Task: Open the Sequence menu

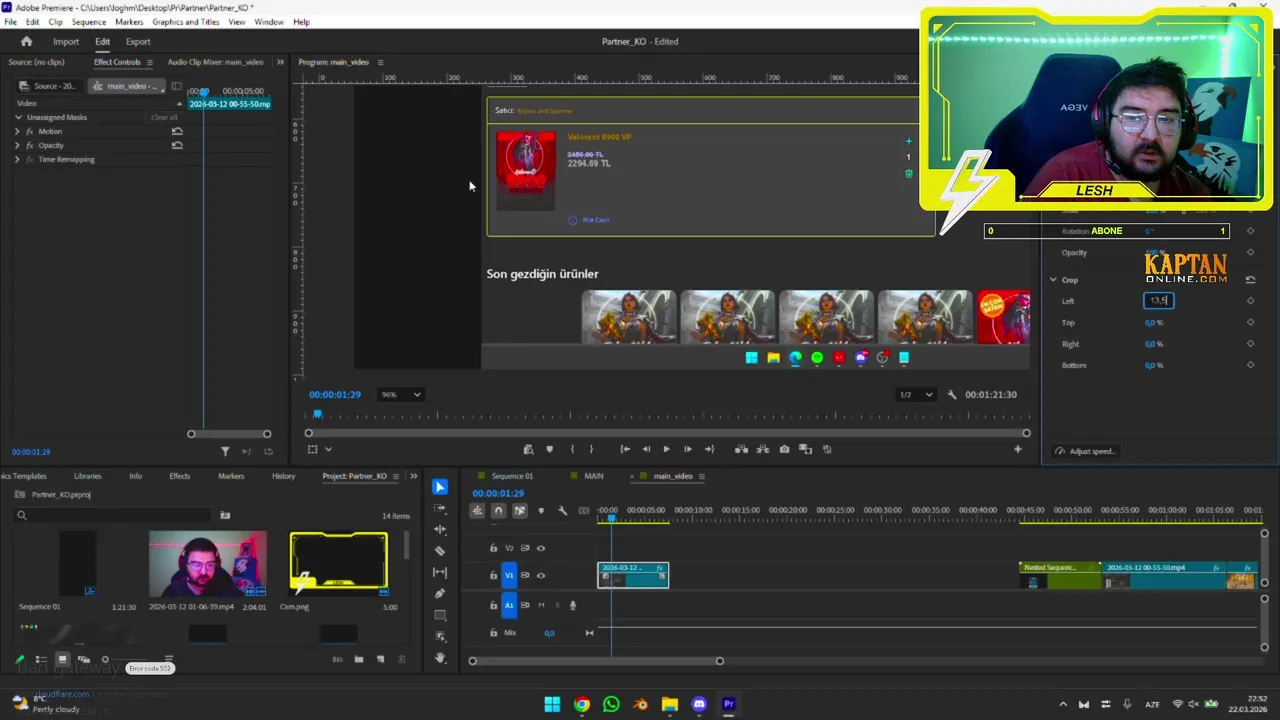Action: [89, 22]
